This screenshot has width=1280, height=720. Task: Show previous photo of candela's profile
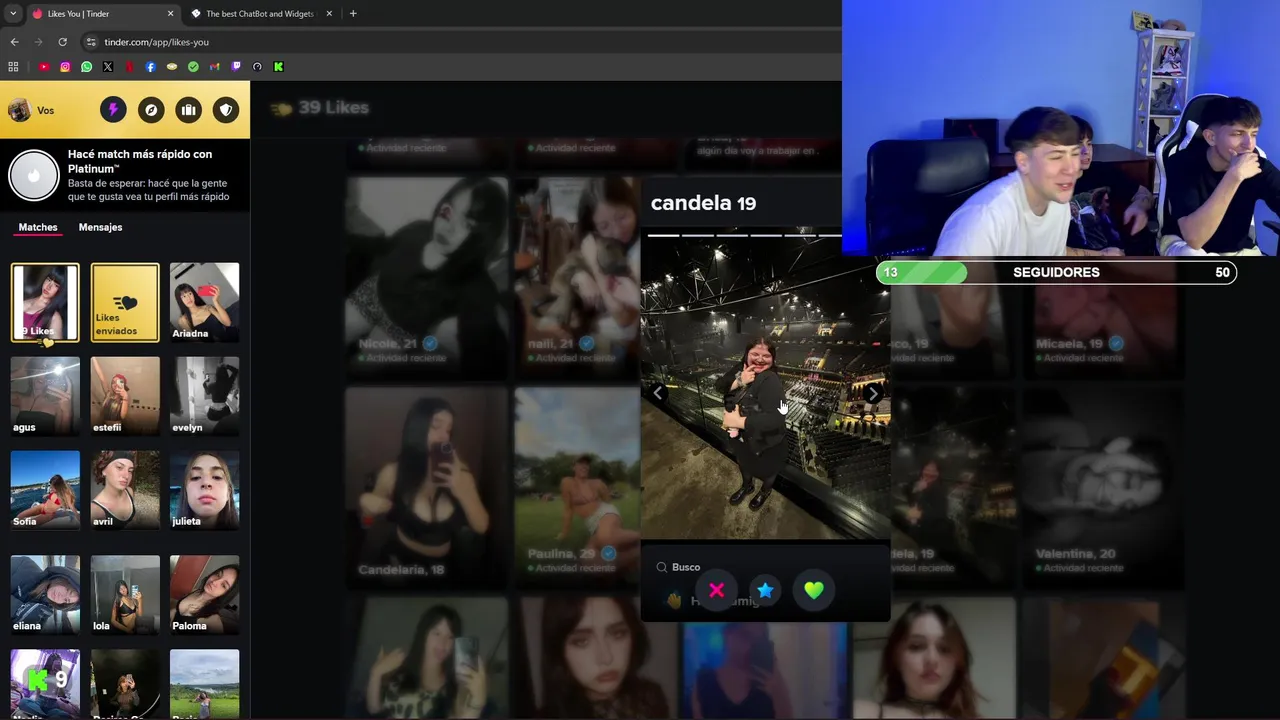[x=658, y=393]
